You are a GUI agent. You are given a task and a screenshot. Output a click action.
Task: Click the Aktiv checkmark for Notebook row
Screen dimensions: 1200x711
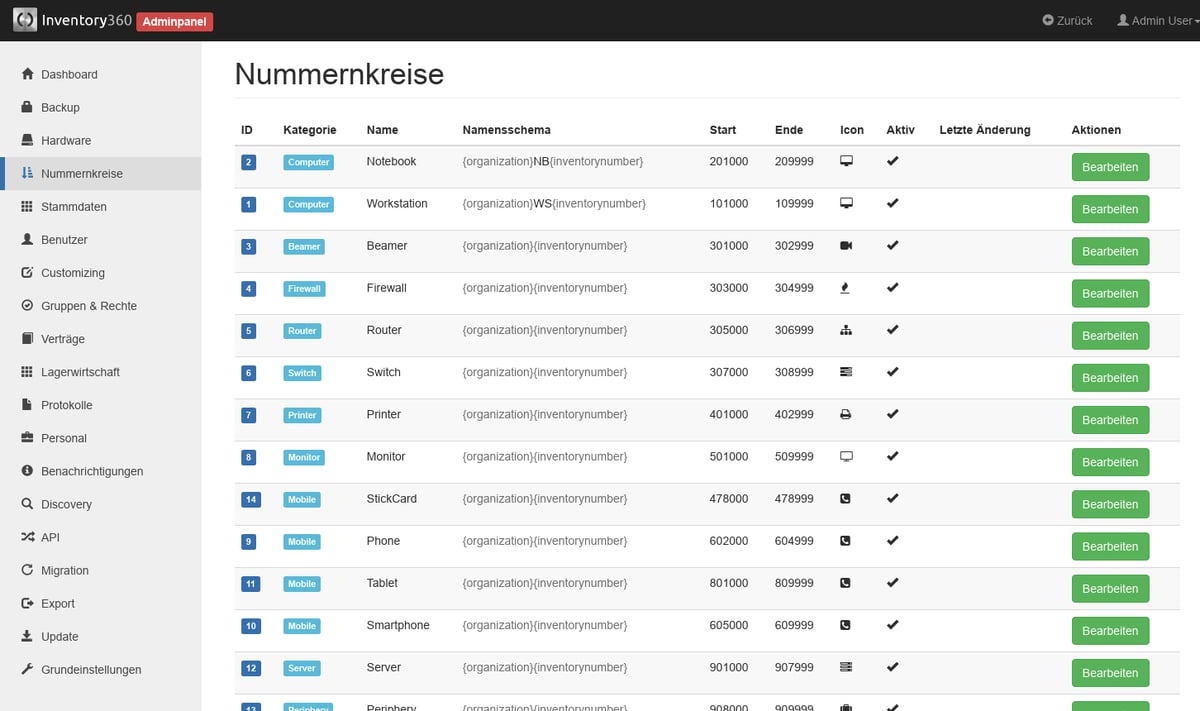pos(892,161)
